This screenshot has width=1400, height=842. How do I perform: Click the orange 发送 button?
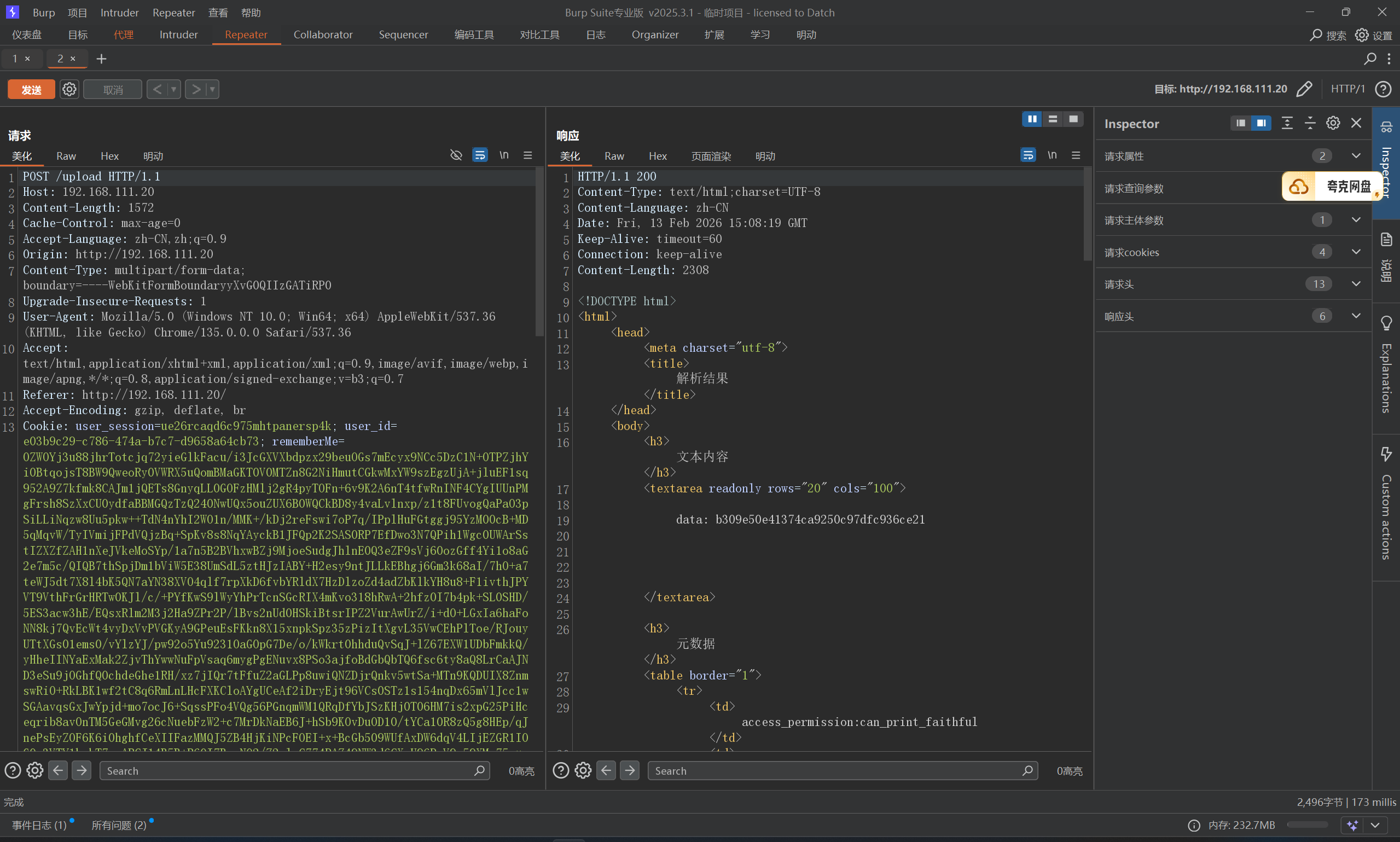31,89
